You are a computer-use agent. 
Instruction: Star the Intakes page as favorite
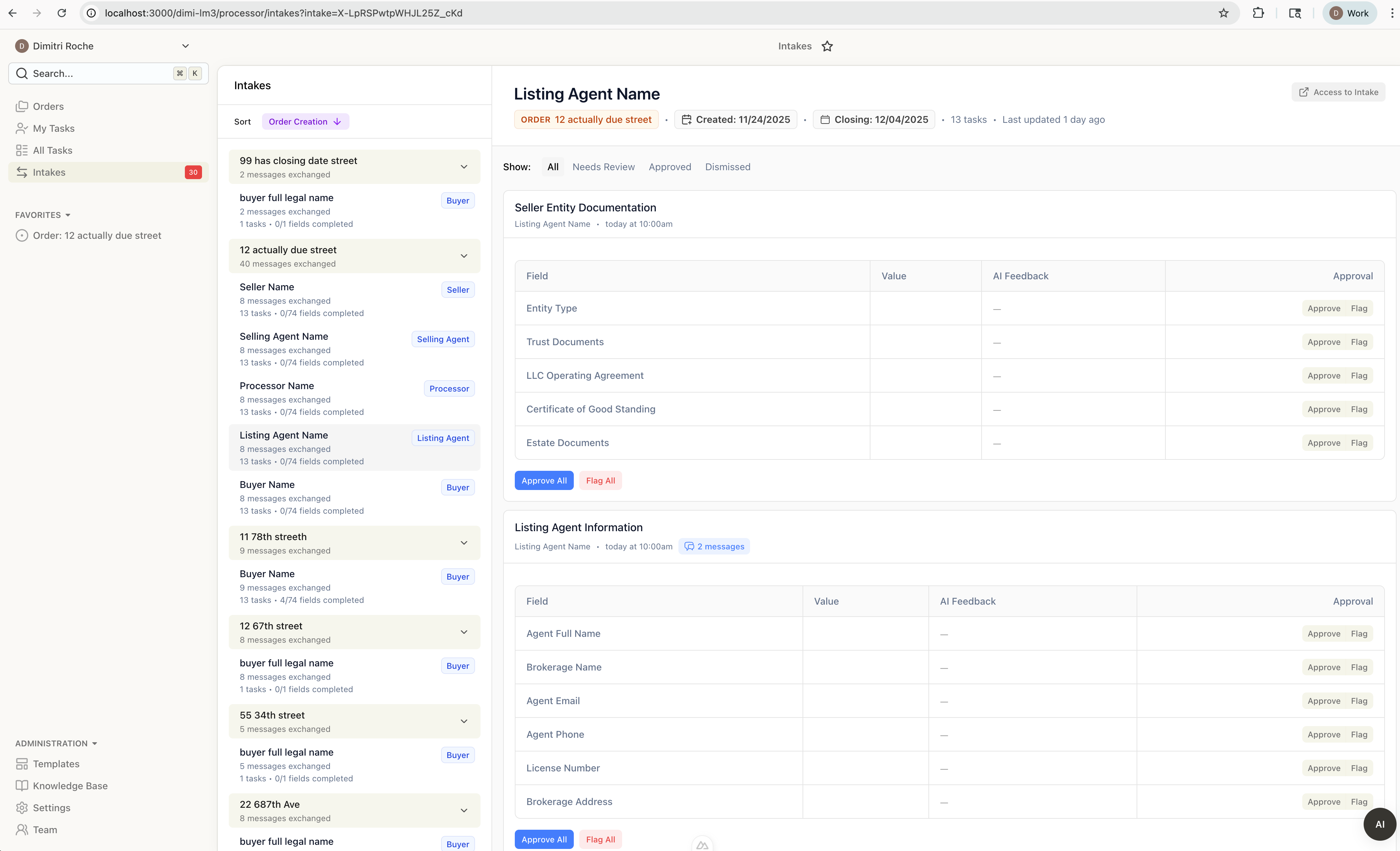827,46
